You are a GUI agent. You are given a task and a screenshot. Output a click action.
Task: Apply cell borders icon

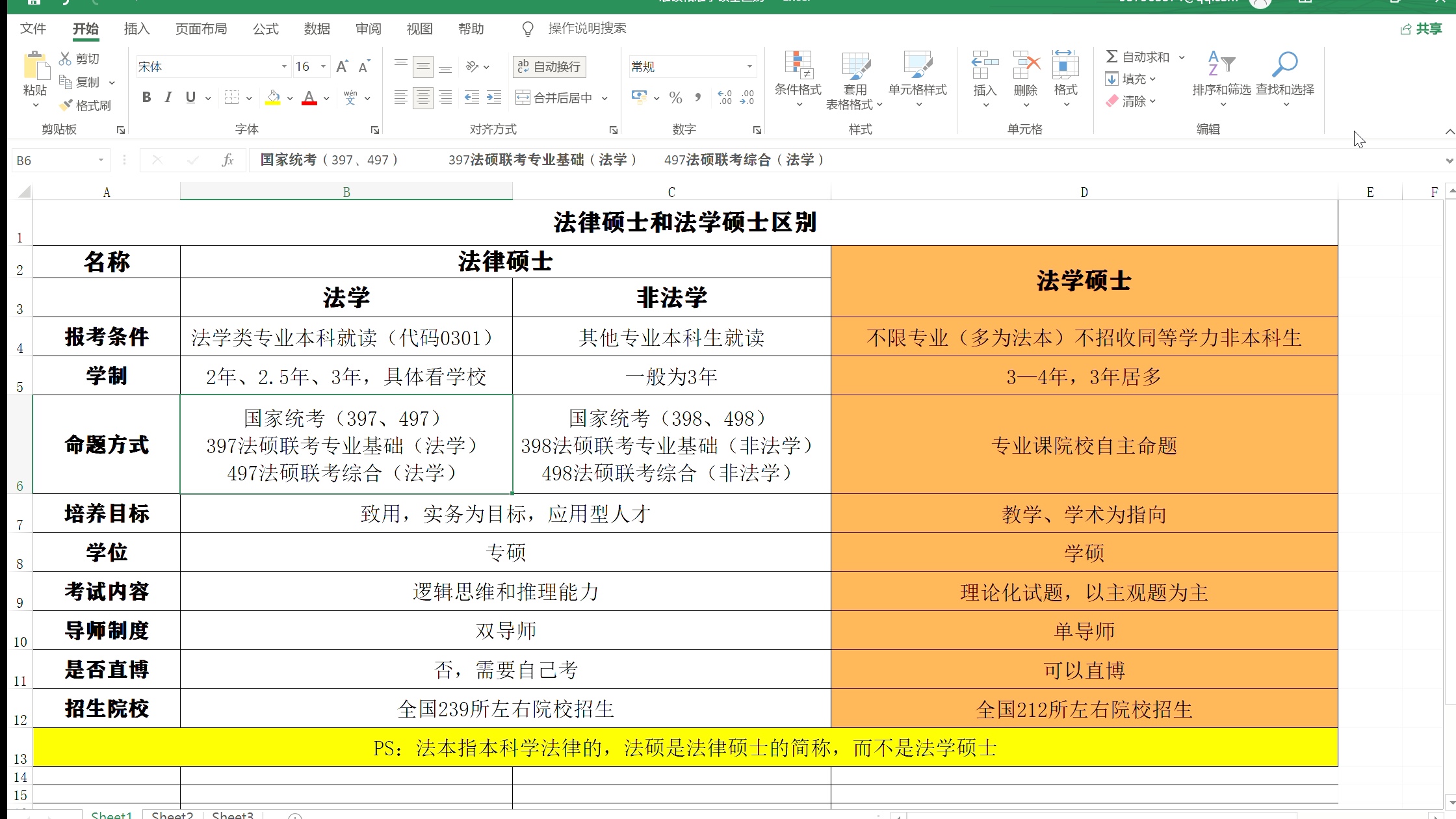[x=231, y=97]
